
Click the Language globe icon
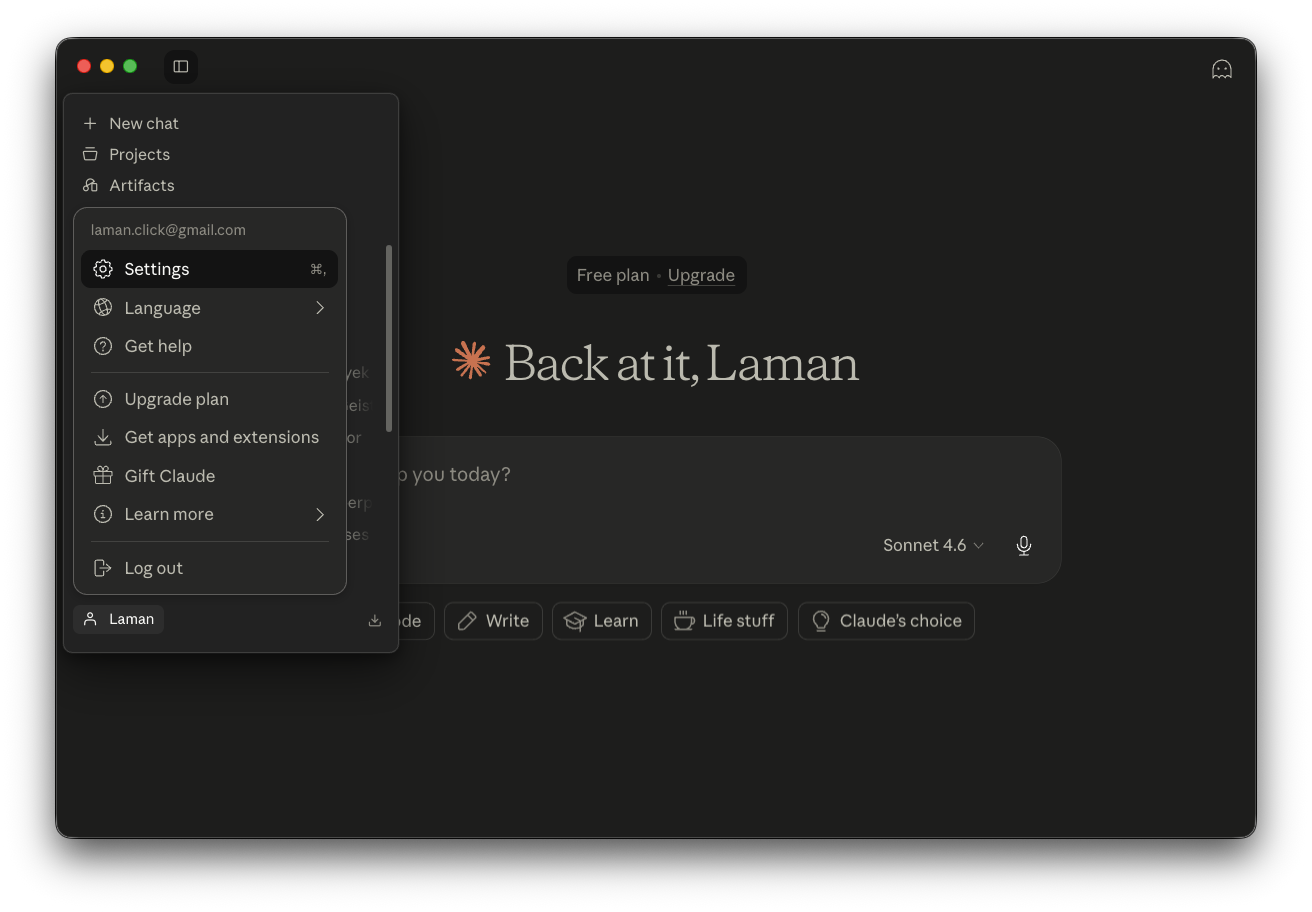[x=103, y=308]
